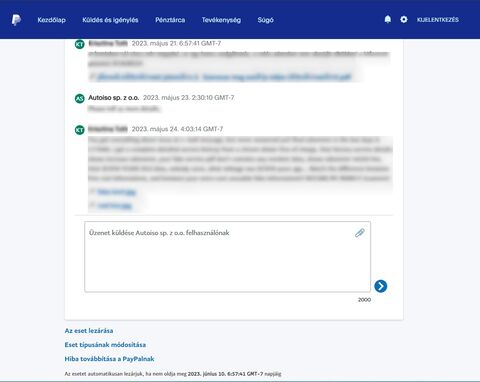Click KIJELENTKEZÉS to log out

438,20
